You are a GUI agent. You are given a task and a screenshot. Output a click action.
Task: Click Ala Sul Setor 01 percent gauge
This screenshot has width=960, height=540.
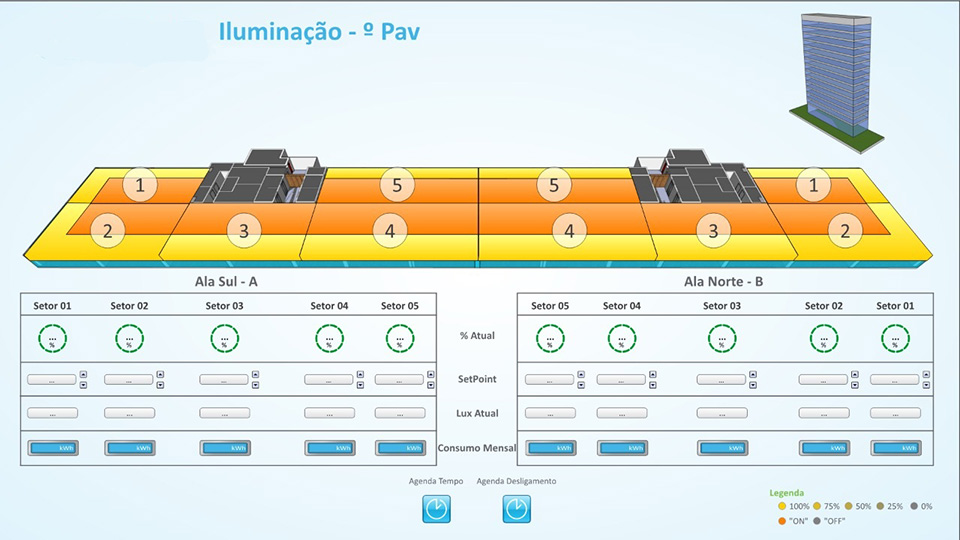click(53, 339)
